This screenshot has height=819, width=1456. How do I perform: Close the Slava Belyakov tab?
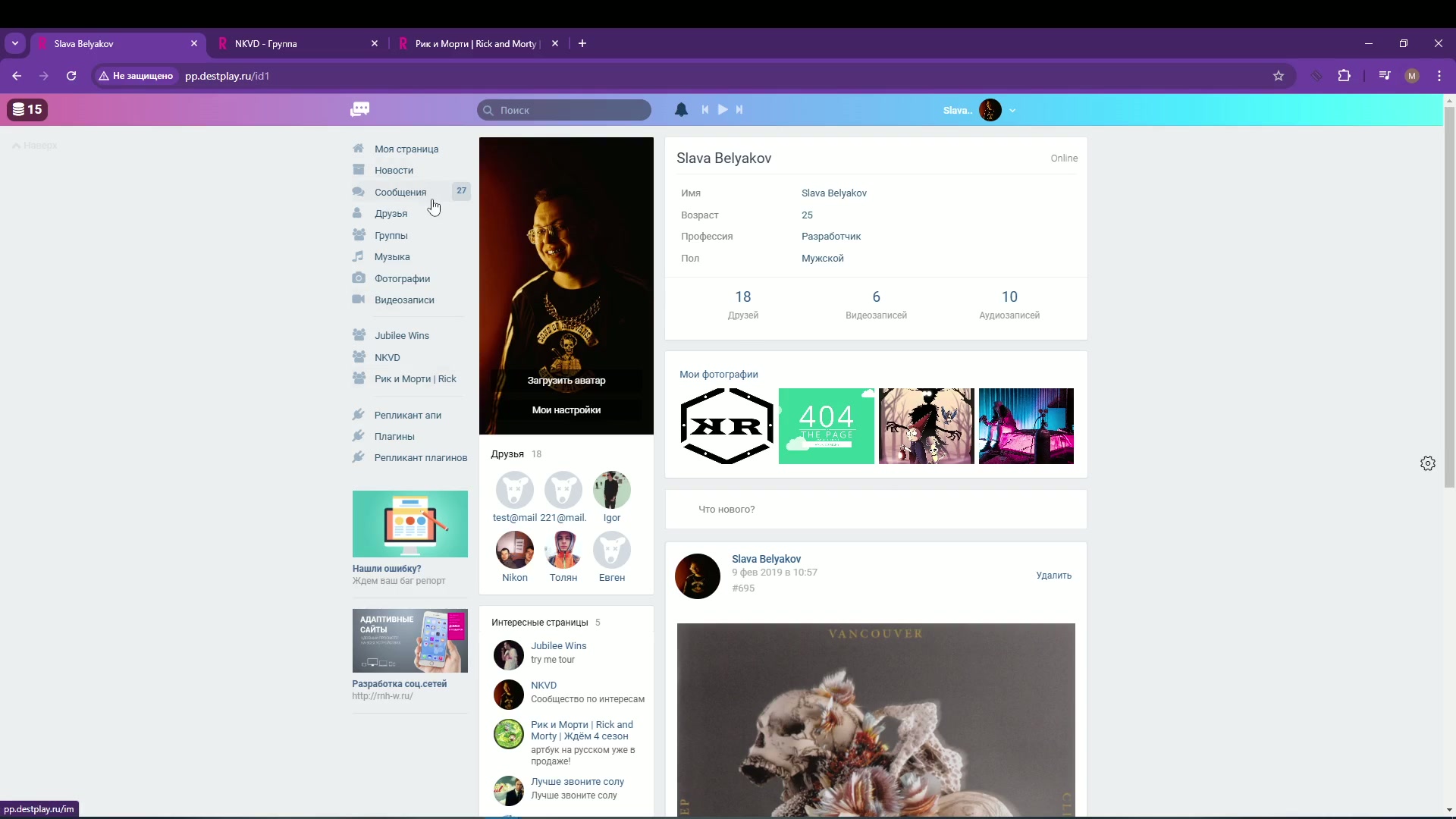click(x=194, y=44)
